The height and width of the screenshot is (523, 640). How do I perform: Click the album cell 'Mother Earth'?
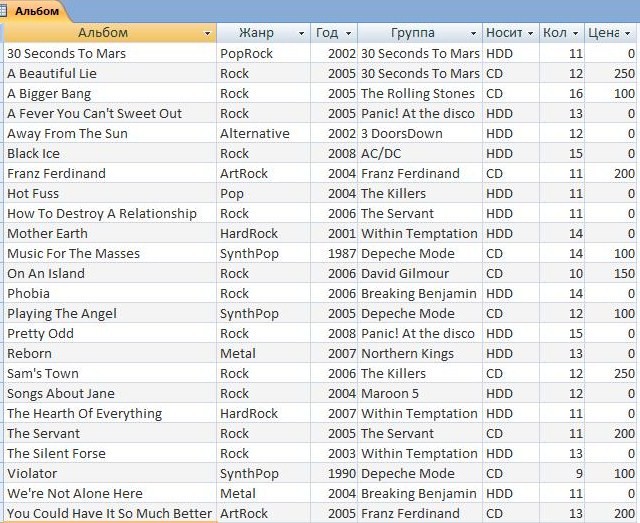tap(110, 234)
